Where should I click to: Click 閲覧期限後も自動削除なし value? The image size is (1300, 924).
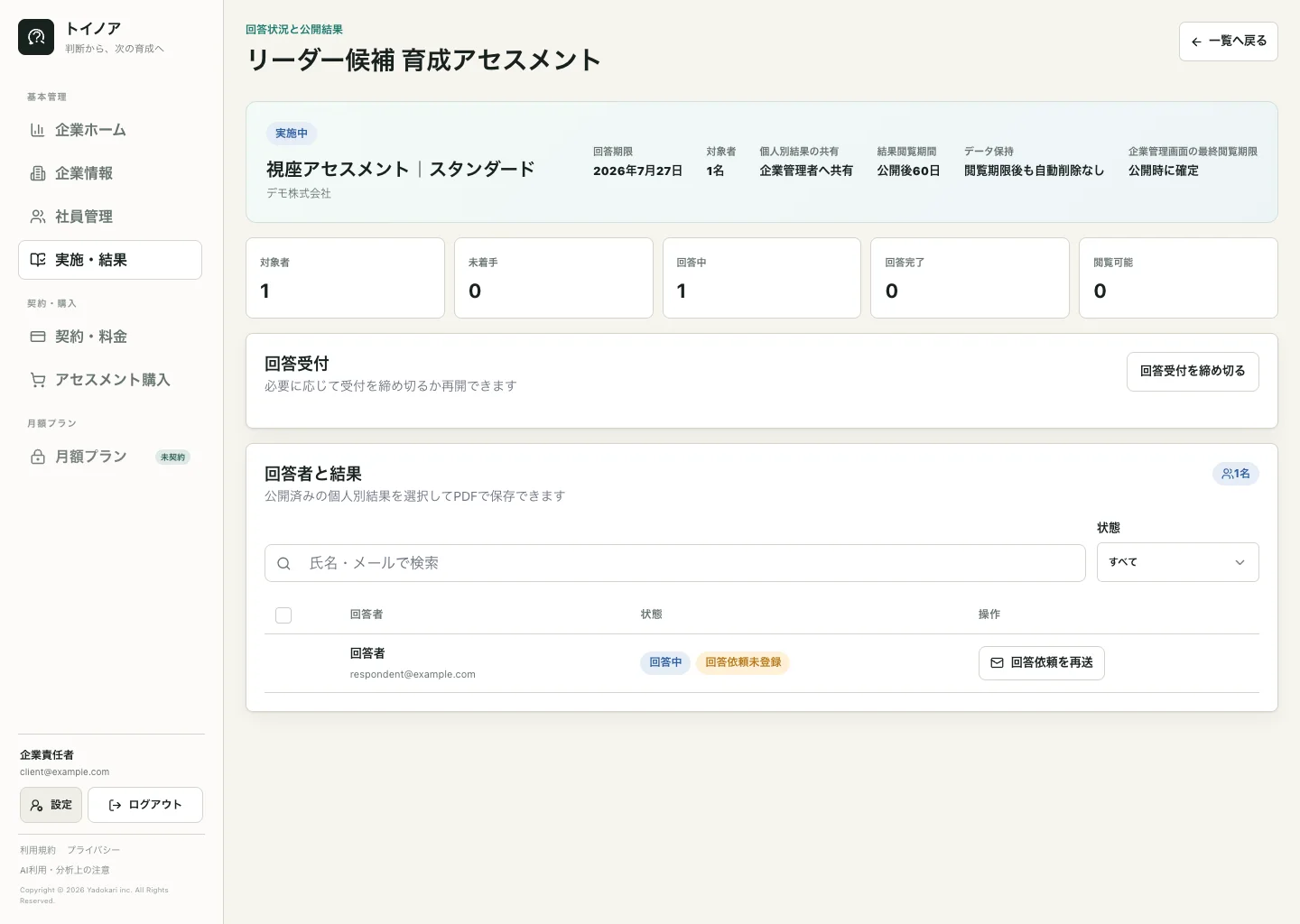(x=1034, y=171)
